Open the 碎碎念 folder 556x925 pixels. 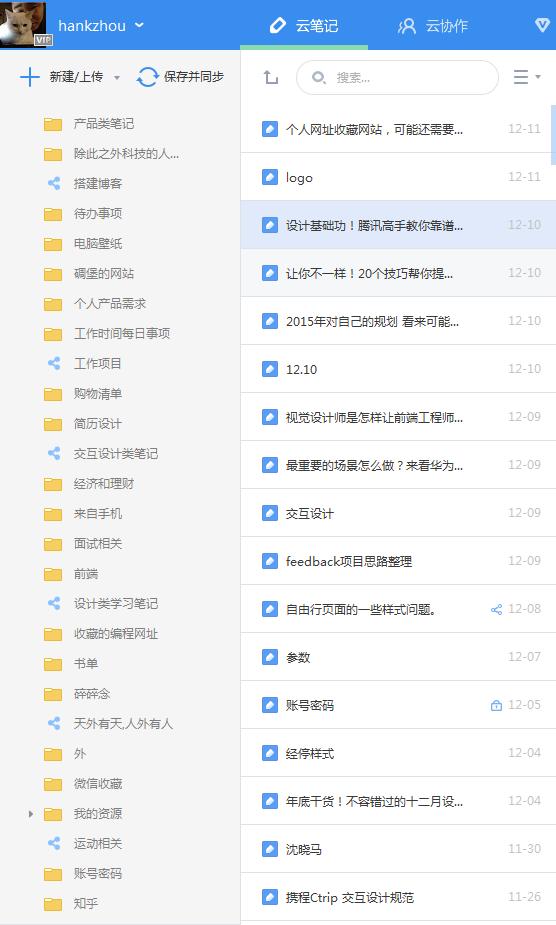point(91,694)
